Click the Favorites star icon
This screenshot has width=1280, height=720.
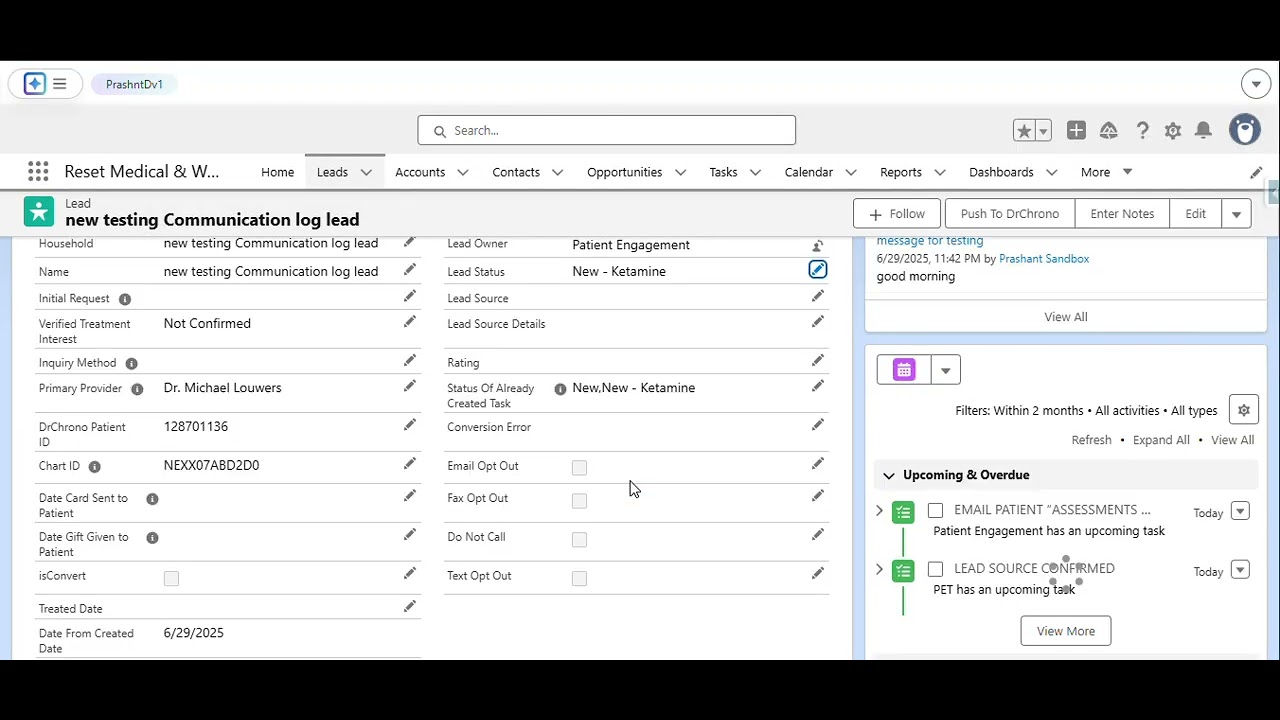(1023, 131)
